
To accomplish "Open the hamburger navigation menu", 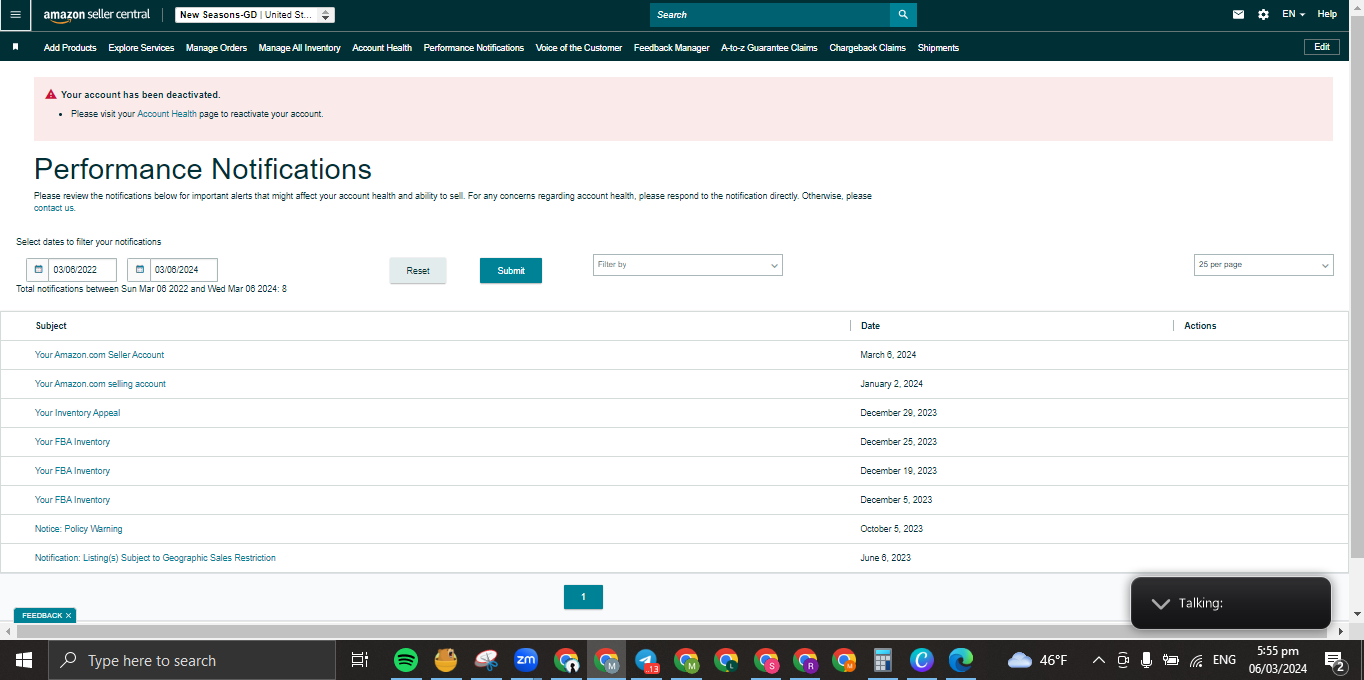I will click(x=15, y=15).
